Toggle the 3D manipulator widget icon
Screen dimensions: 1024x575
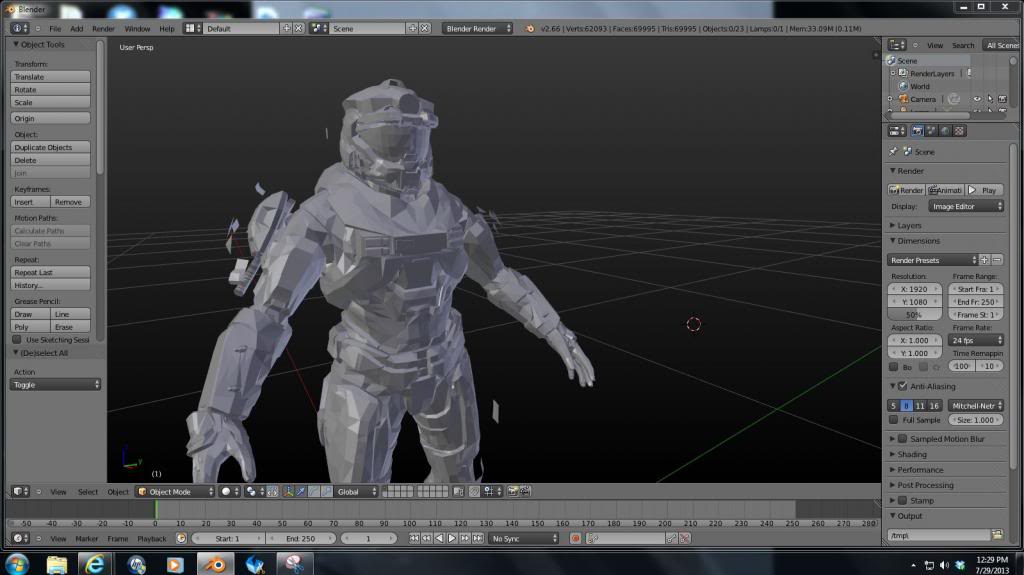click(288, 491)
